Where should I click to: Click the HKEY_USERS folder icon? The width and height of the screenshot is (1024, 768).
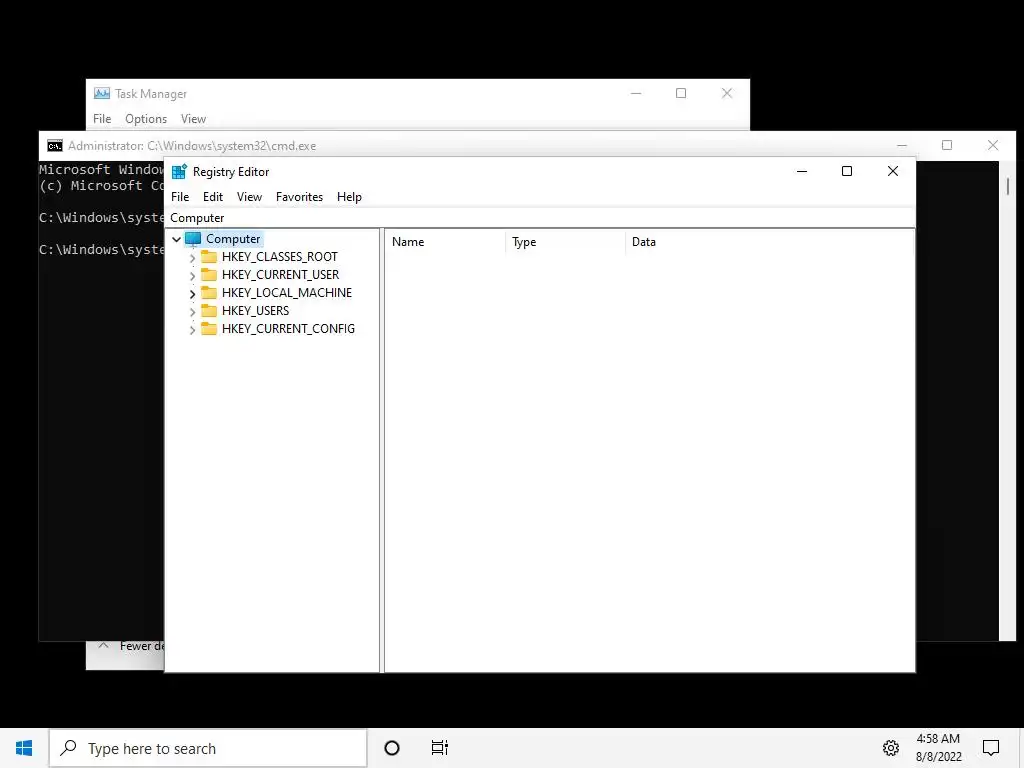click(x=209, y=310)
